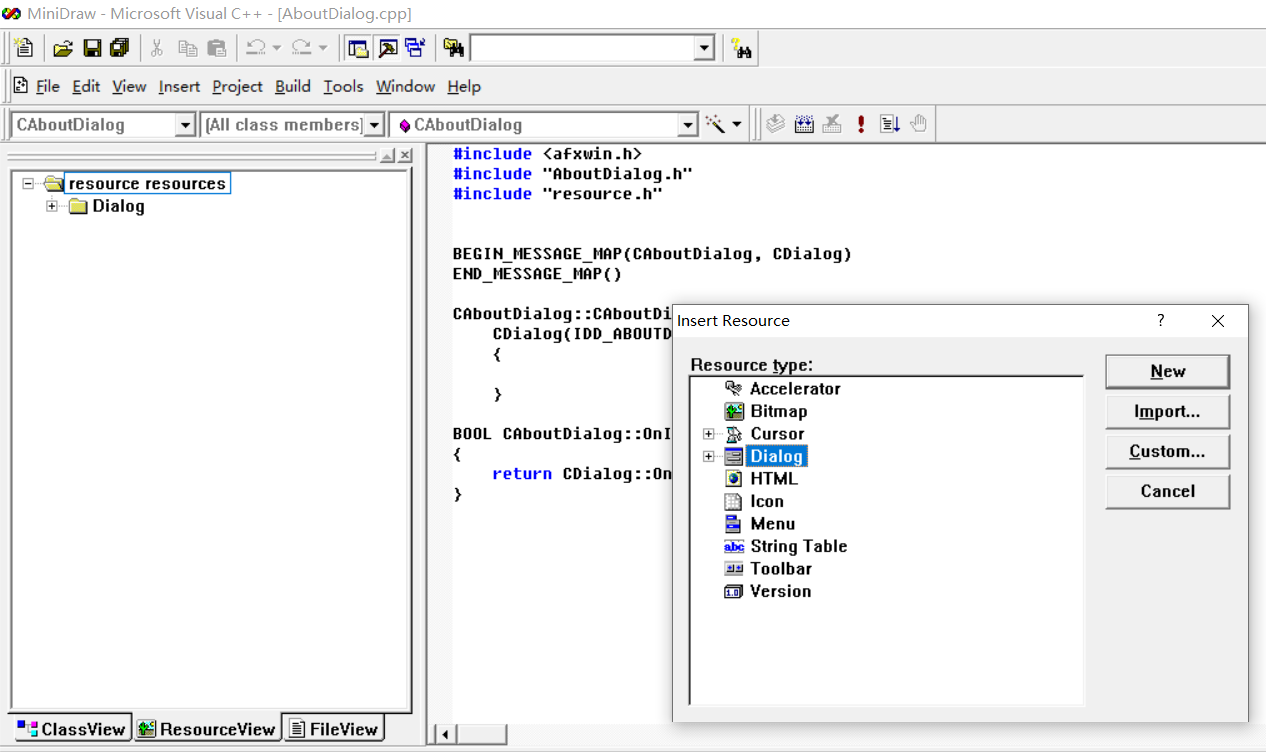Switch to the ResourceView tab
The width and height of the screenshot is (1266, 752).
206,729
